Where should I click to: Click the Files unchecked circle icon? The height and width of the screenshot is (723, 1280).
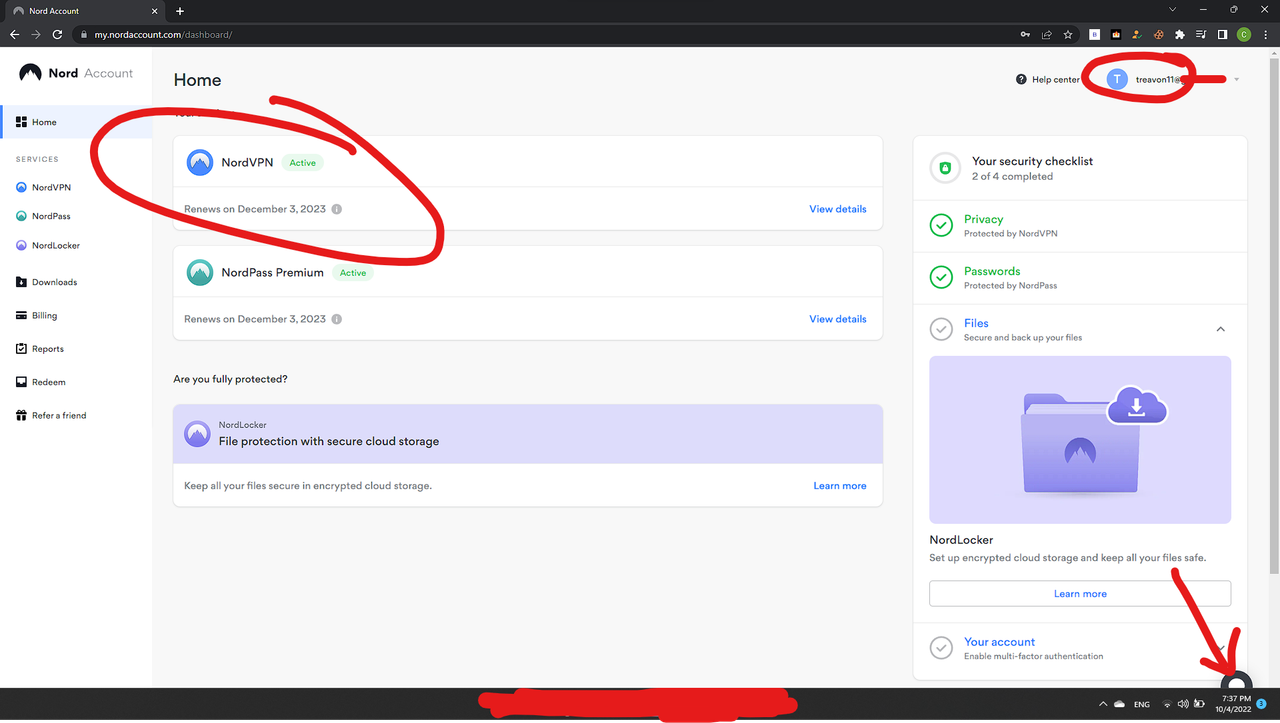point(941,329)
